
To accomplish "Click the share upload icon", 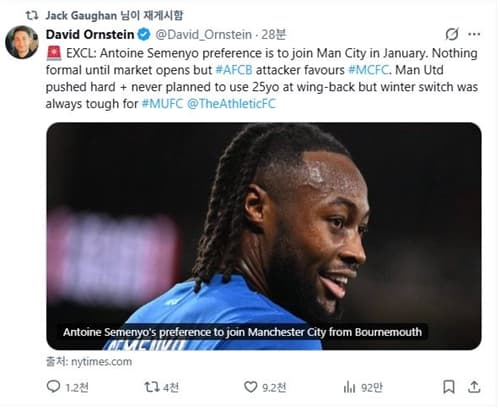I will (x=474, y=387).
